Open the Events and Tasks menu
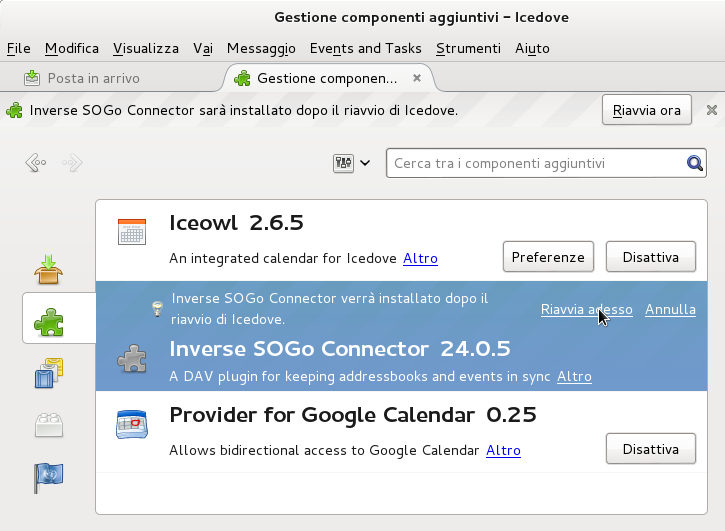This screenshot has width=725, height=531. pyautogui.click(x=365, y=48)
